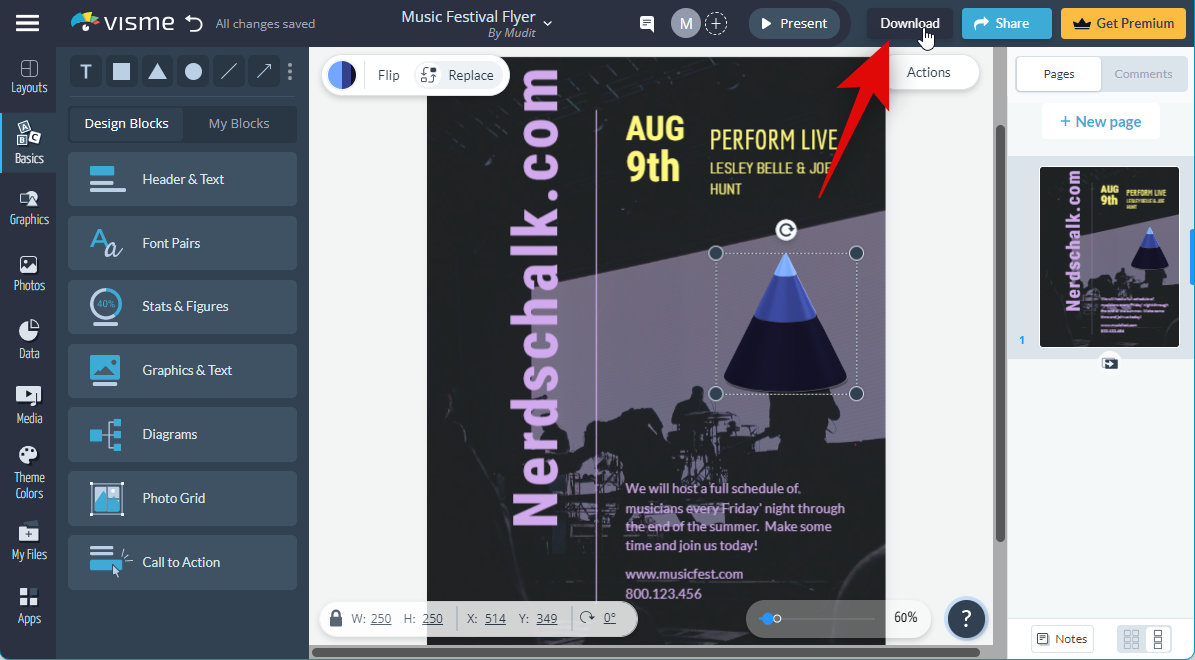Viewport: 1195px width, 660px height.
Task: Open the Actions menu
Action: (x=928, y=72)
